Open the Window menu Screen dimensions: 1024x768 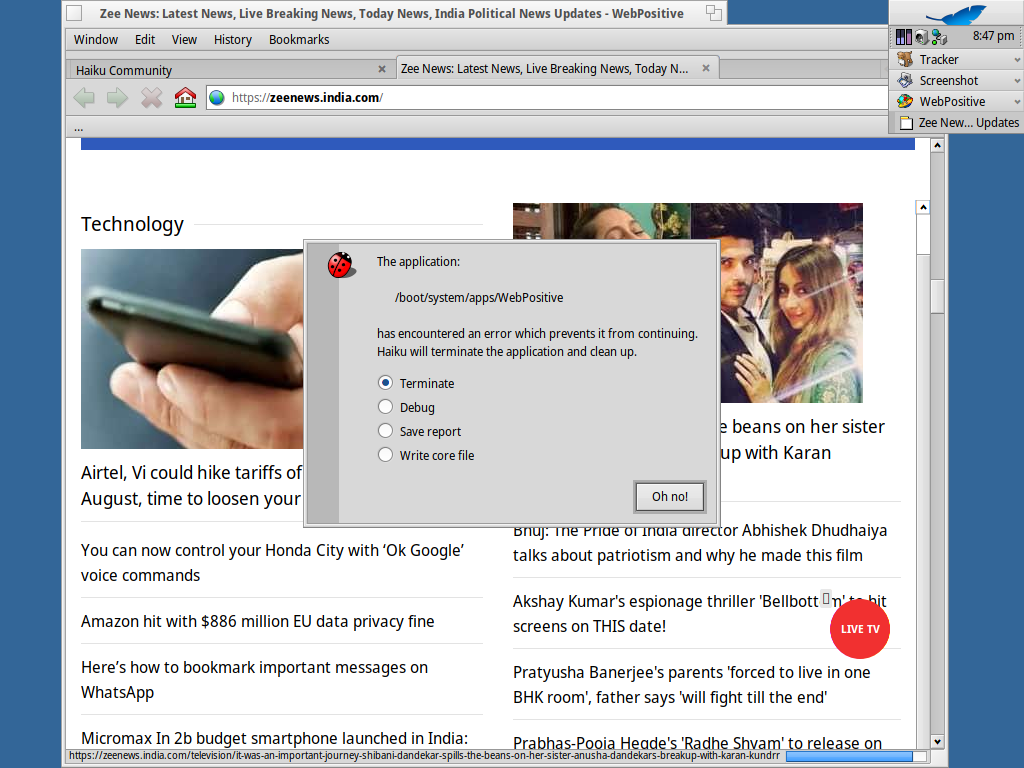tap(96, 40)
